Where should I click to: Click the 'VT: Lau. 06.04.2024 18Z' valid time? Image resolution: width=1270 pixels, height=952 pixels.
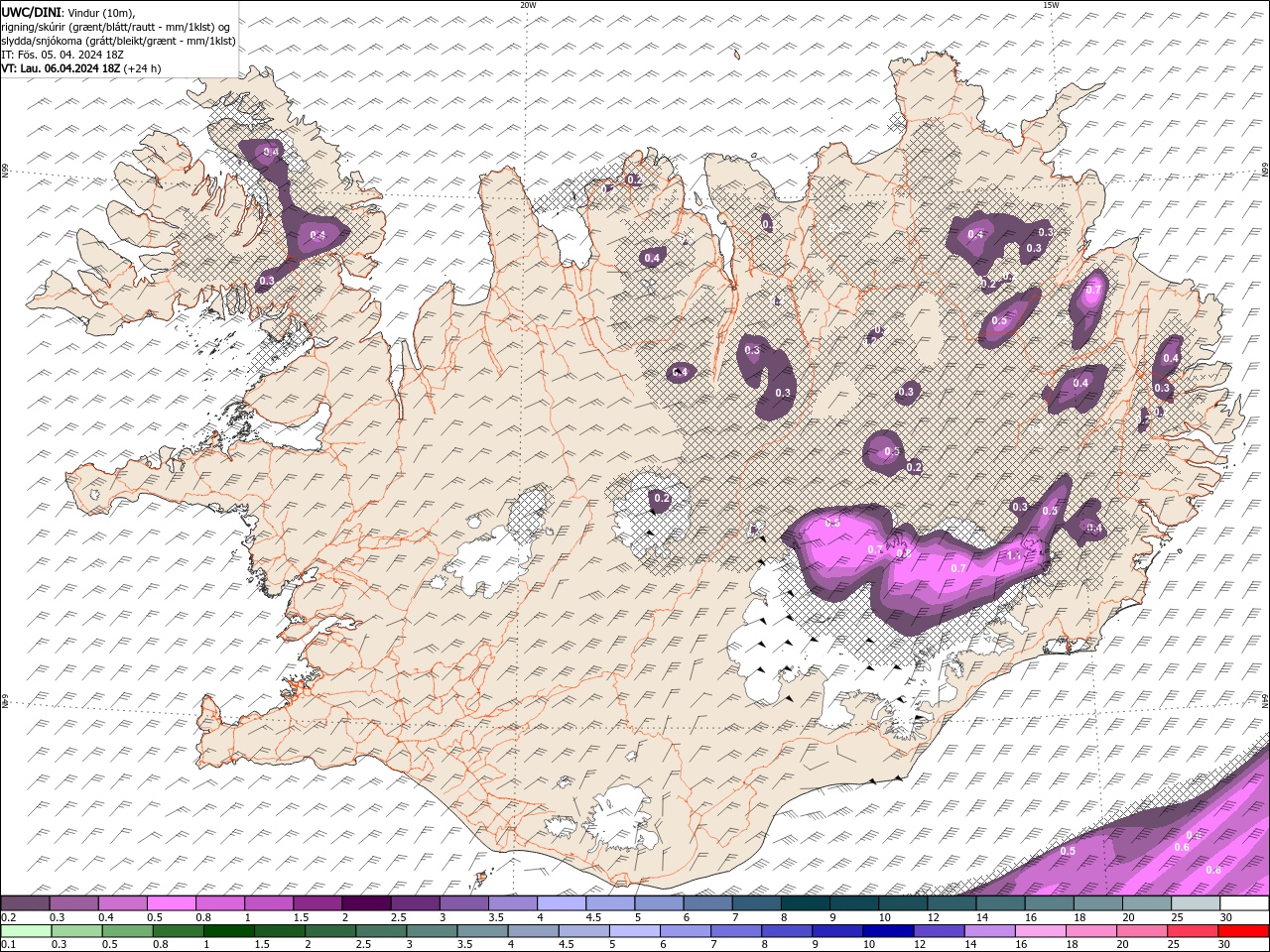pos(61,68)
